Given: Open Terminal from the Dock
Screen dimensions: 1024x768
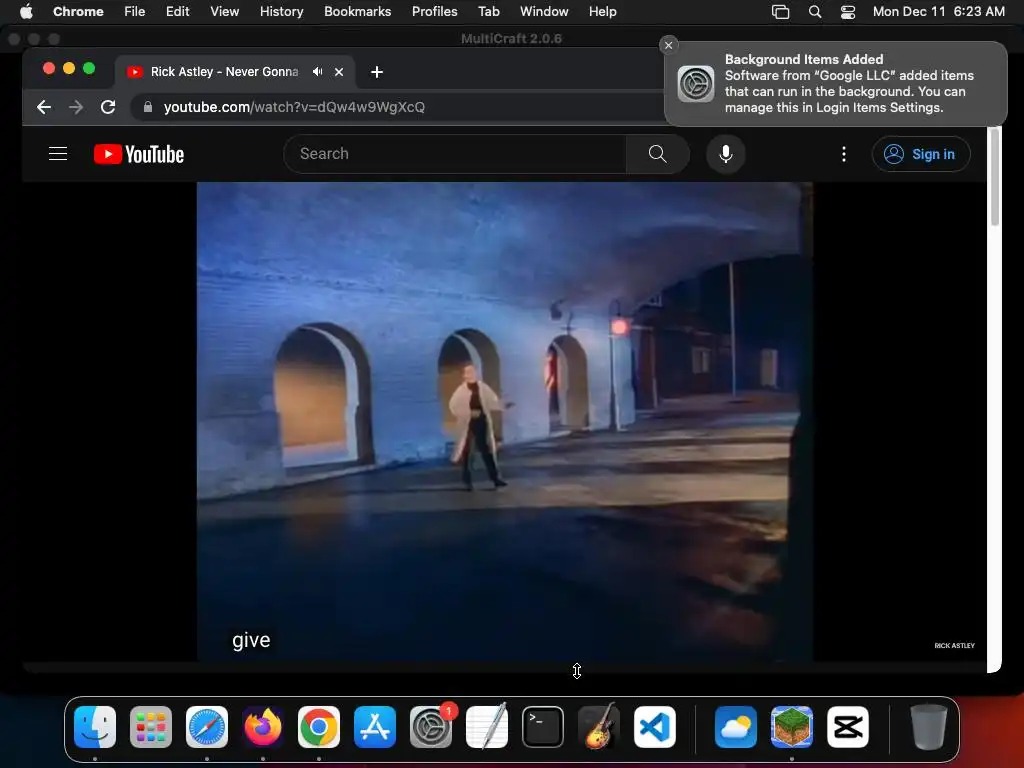Looking at the screenshot, I should [x=543, y=727].
